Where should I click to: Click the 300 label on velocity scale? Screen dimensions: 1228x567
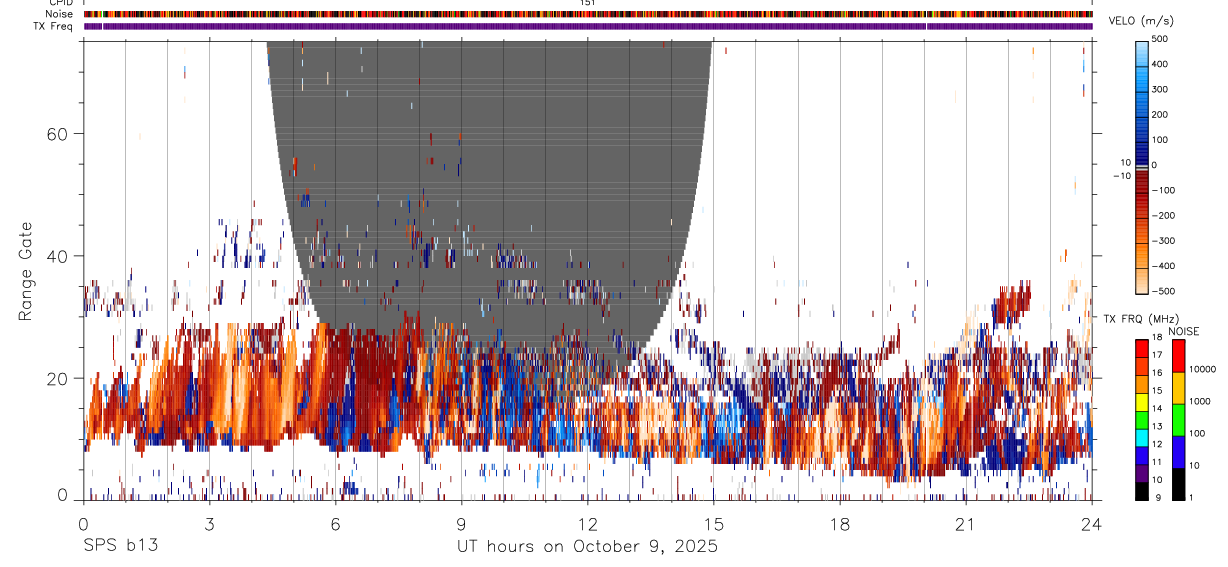tap(1160, 90)
